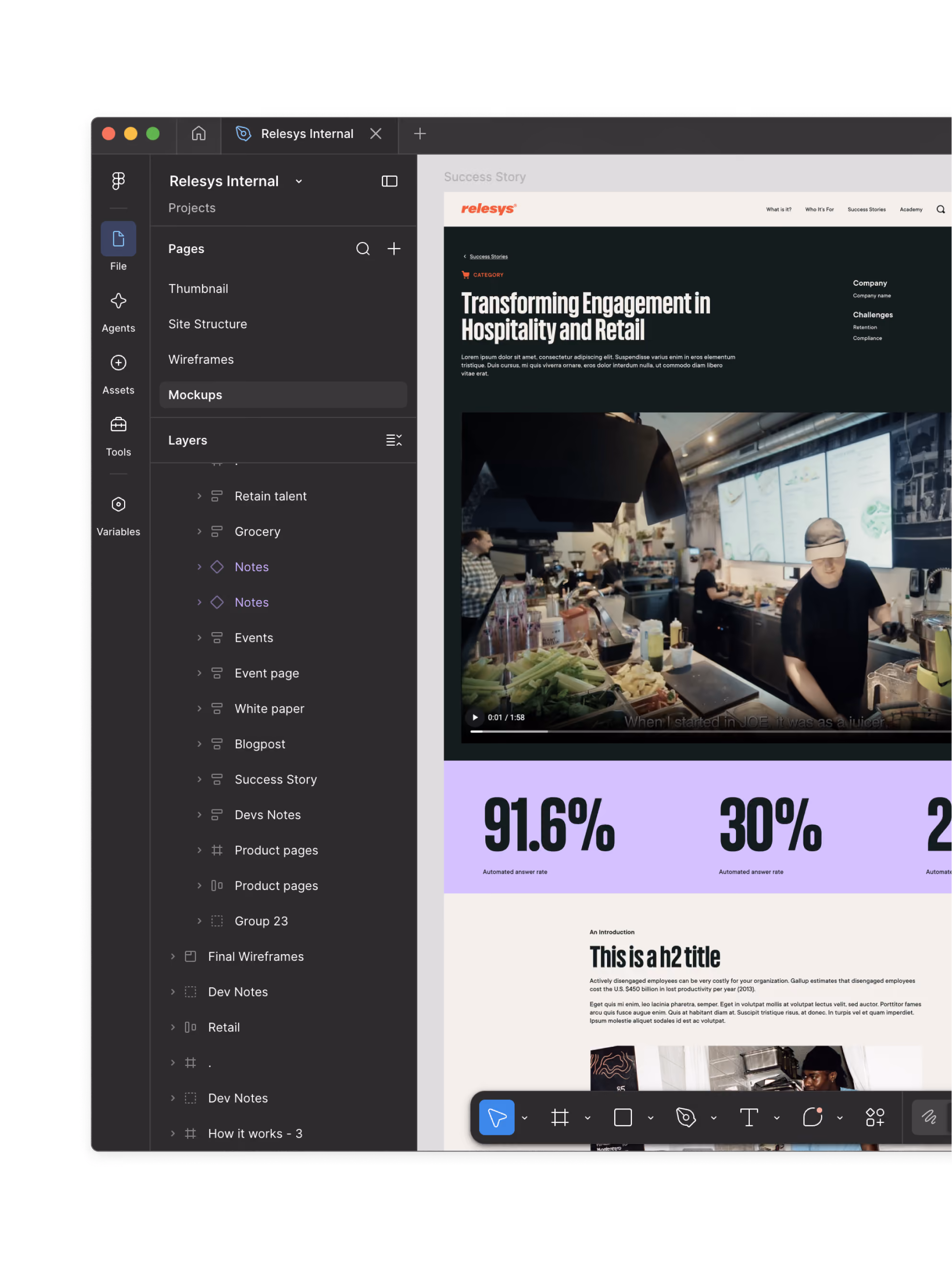952x1269 pixels.
Task: Click Success Stories back link in mockup
Action: pyautogui.click(x=488, y=257)
